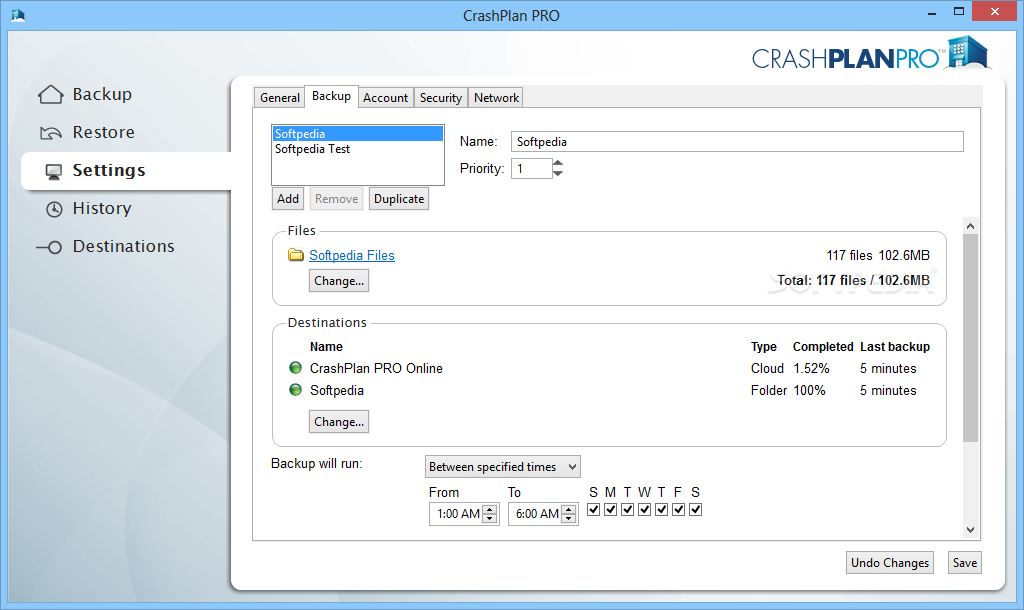
Task: Click the Duplicate button
Action: [x=399, y=199]
